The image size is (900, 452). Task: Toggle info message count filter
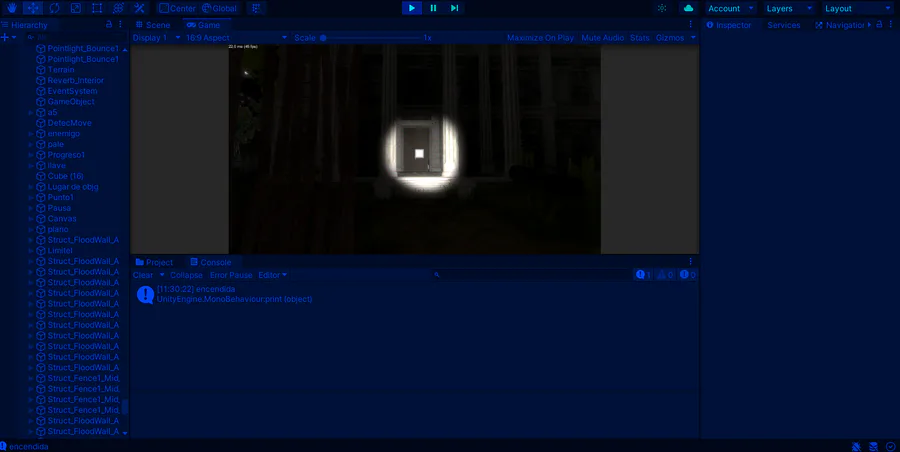643,275
